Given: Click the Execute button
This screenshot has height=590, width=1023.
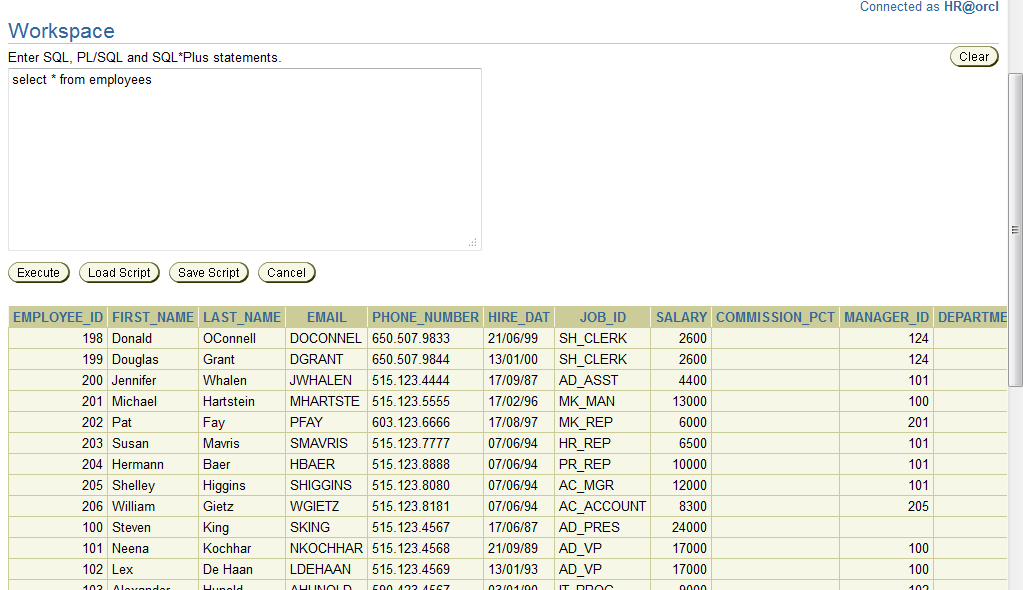Looking at the screenshot, I should 38,272.
